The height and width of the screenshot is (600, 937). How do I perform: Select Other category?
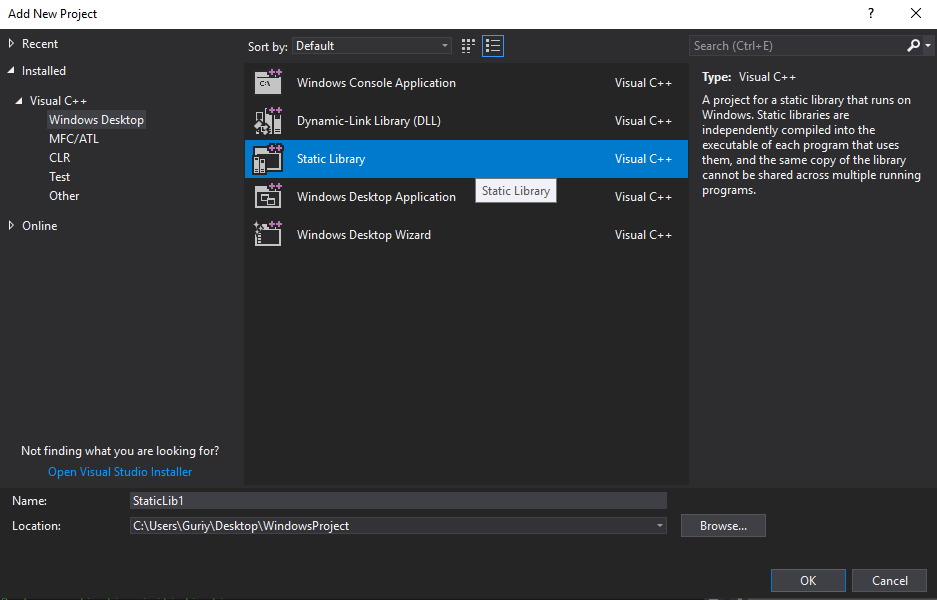pos(64,196)
